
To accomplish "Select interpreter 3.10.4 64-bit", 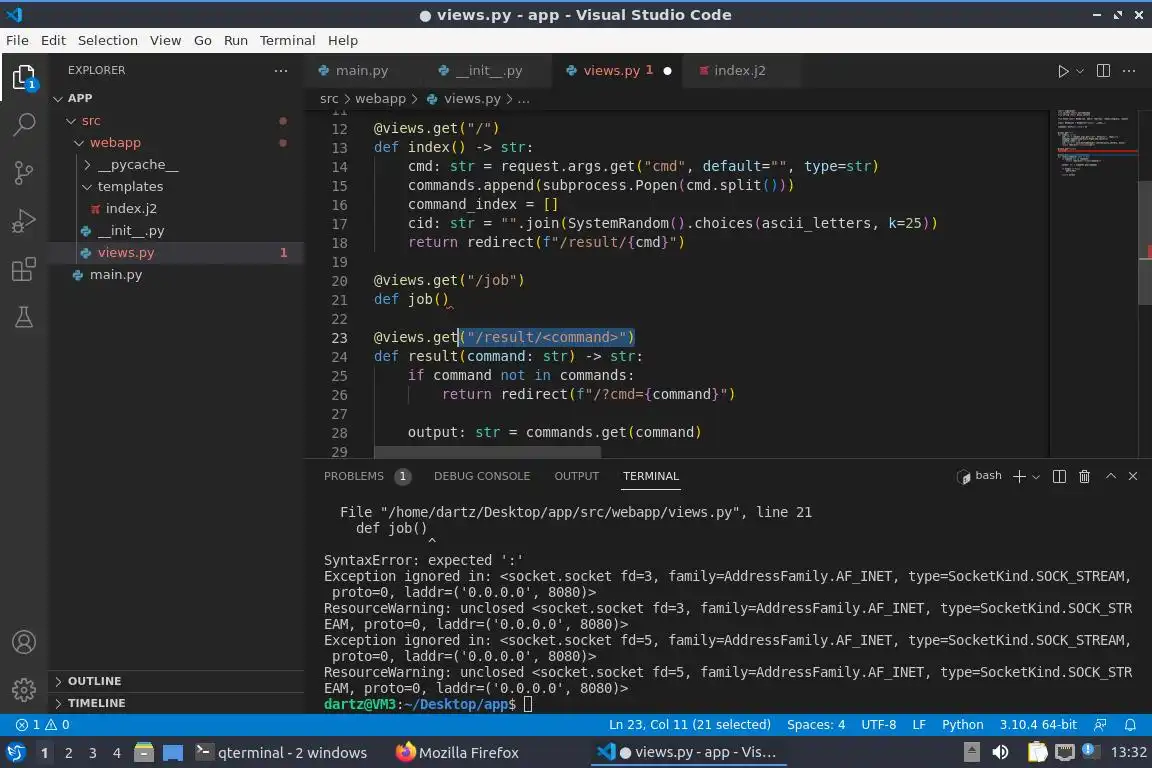I will click(x=1037, y=725).
